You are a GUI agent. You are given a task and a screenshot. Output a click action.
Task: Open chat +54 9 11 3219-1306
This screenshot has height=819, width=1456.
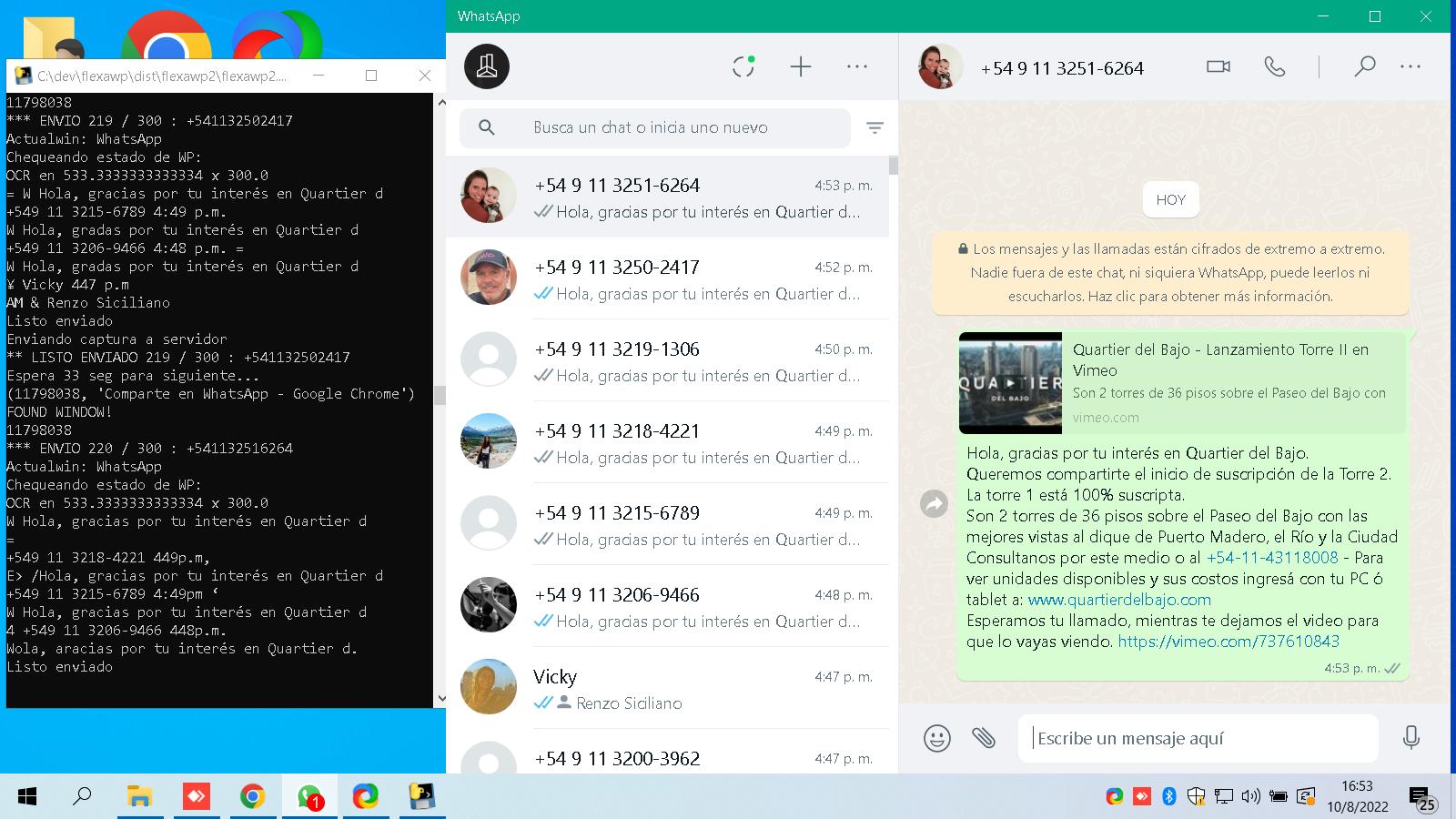(667, 360)
